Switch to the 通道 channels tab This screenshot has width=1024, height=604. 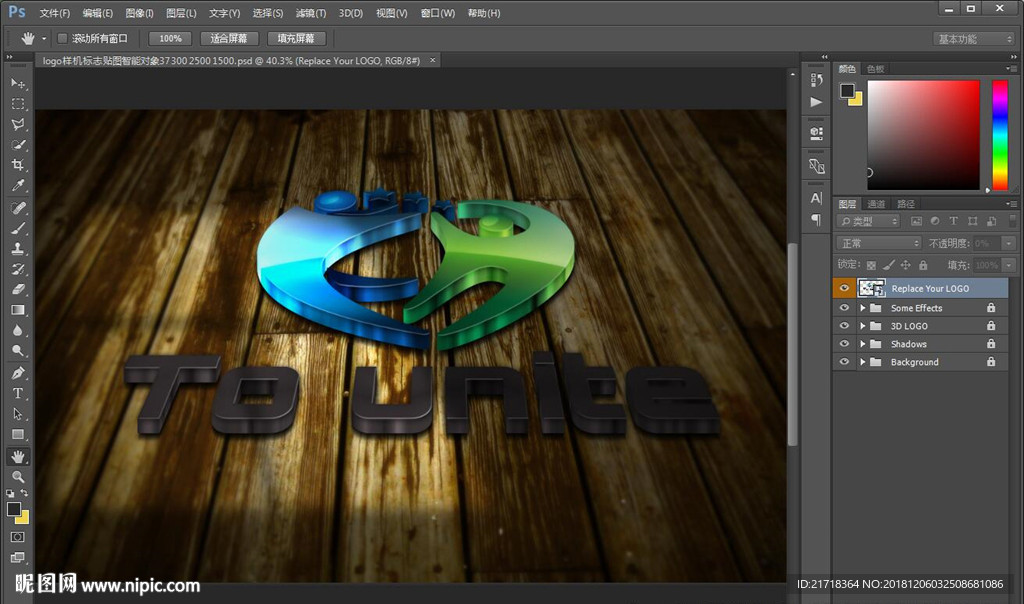(x=876, y=204)
